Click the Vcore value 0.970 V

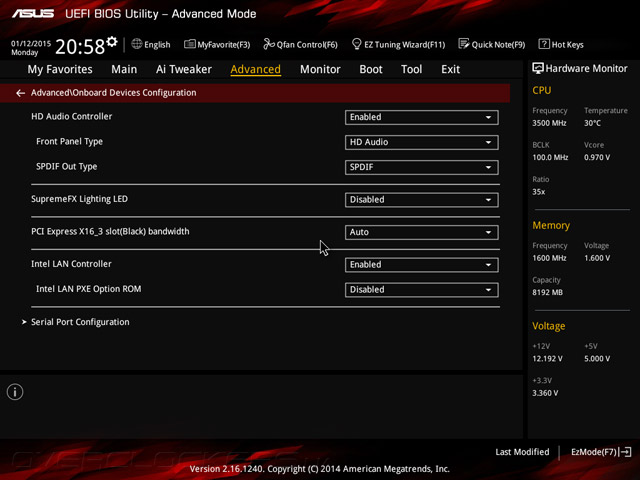[597, 157]
